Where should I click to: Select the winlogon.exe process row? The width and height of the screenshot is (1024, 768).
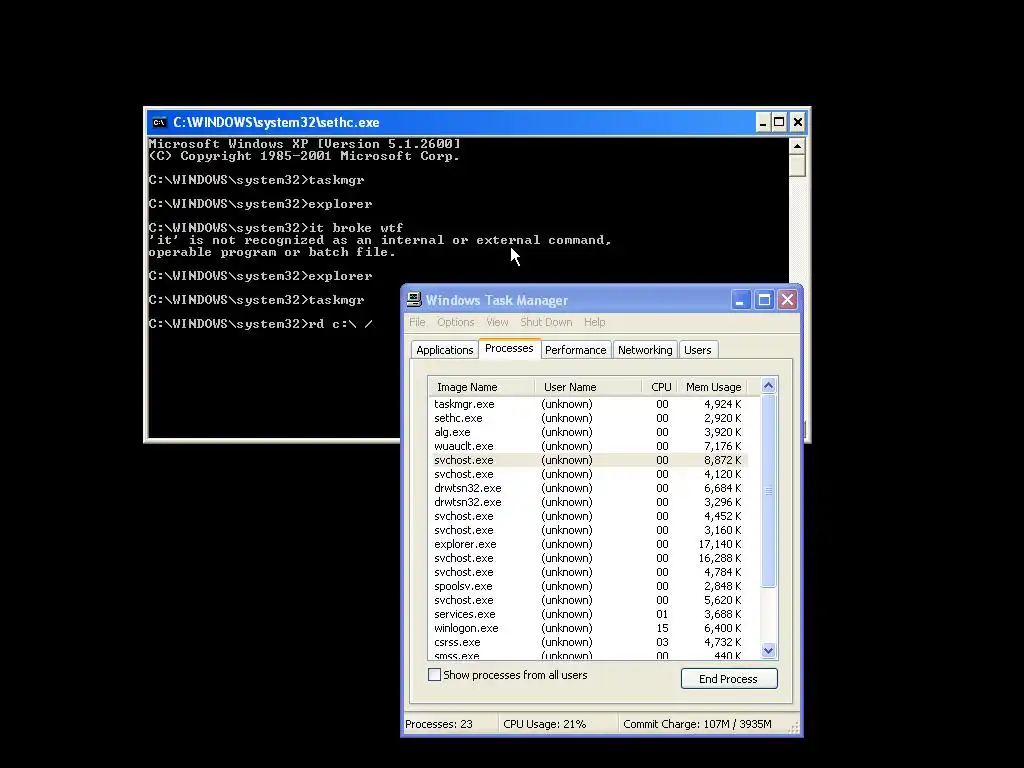pyautogui.click(x=588, y=628)
